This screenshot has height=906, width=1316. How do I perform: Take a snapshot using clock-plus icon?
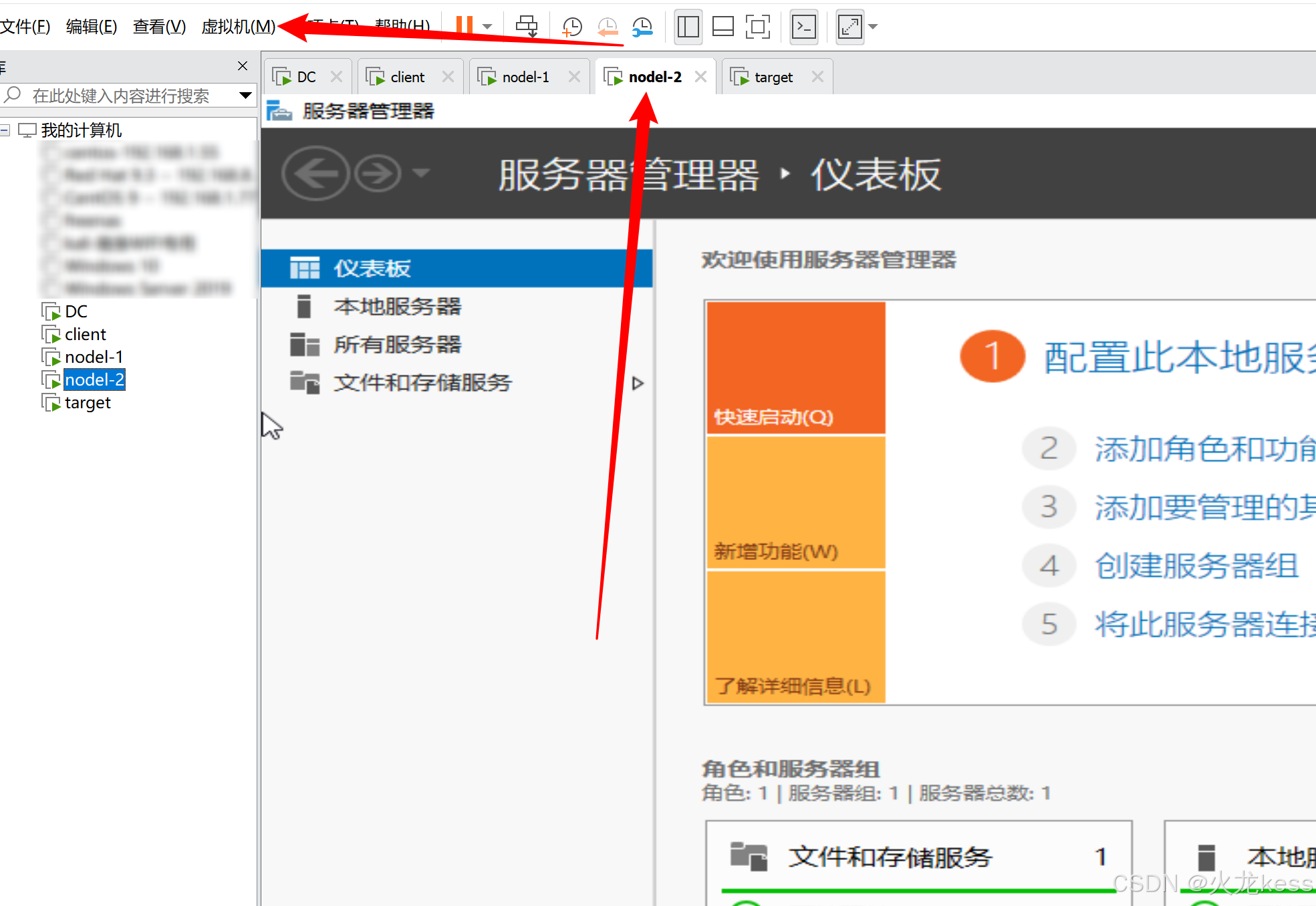572,27
